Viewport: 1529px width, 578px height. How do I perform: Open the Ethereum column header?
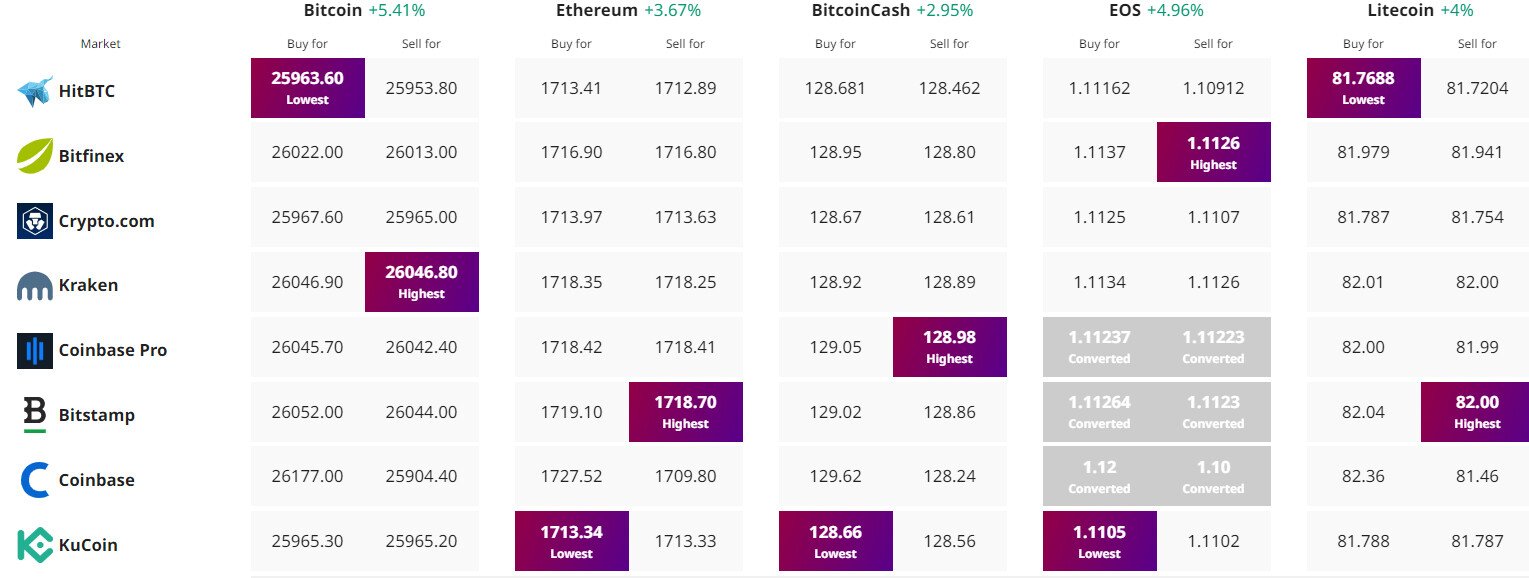(597, 11)
